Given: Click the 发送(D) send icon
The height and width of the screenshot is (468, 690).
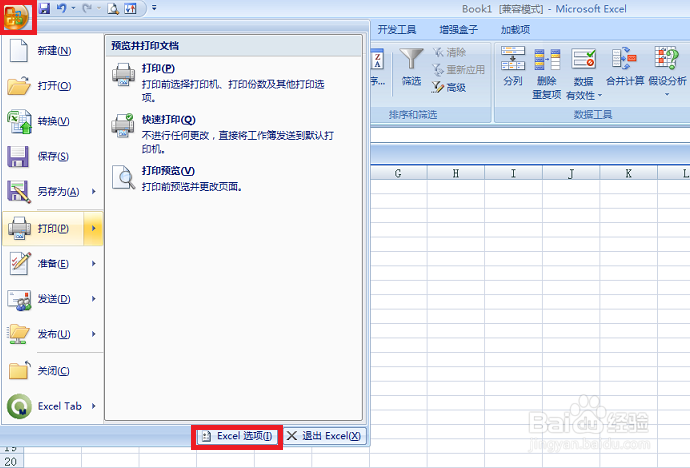Looking at the screenshot, I should click(x=19, y=300).
